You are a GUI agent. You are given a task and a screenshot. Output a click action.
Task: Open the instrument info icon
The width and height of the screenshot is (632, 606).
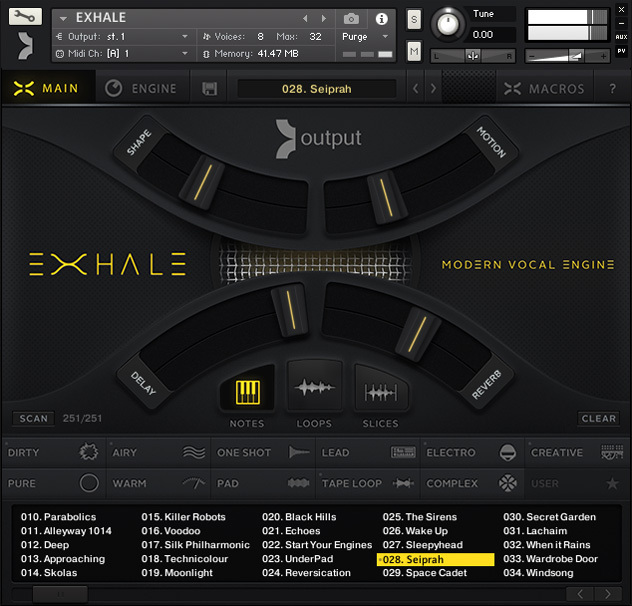tap(381, 19)
